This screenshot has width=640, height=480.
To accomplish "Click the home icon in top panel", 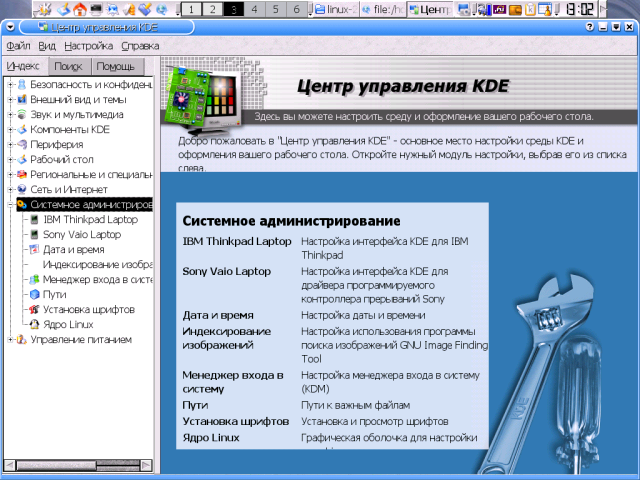I will click(x=79, y=10).
